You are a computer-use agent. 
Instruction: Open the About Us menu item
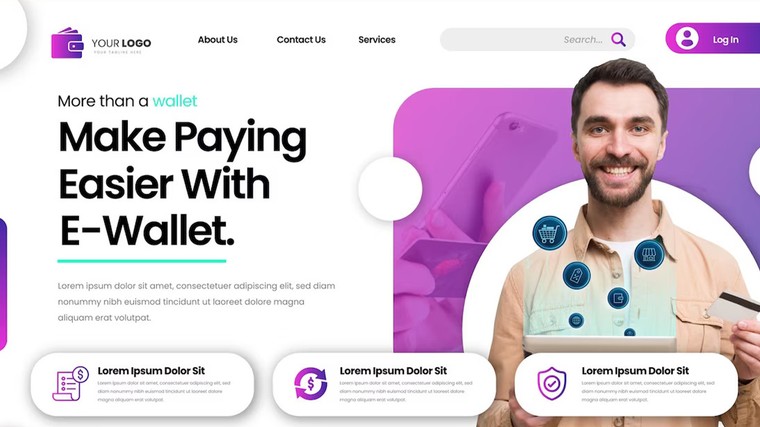[218, 40]
